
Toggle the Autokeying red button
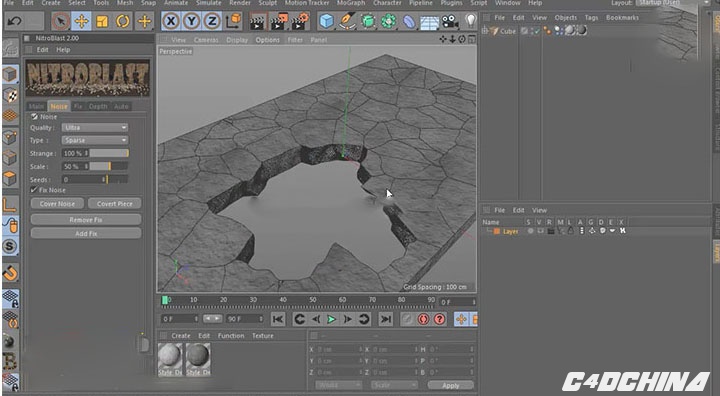[423, 319]
